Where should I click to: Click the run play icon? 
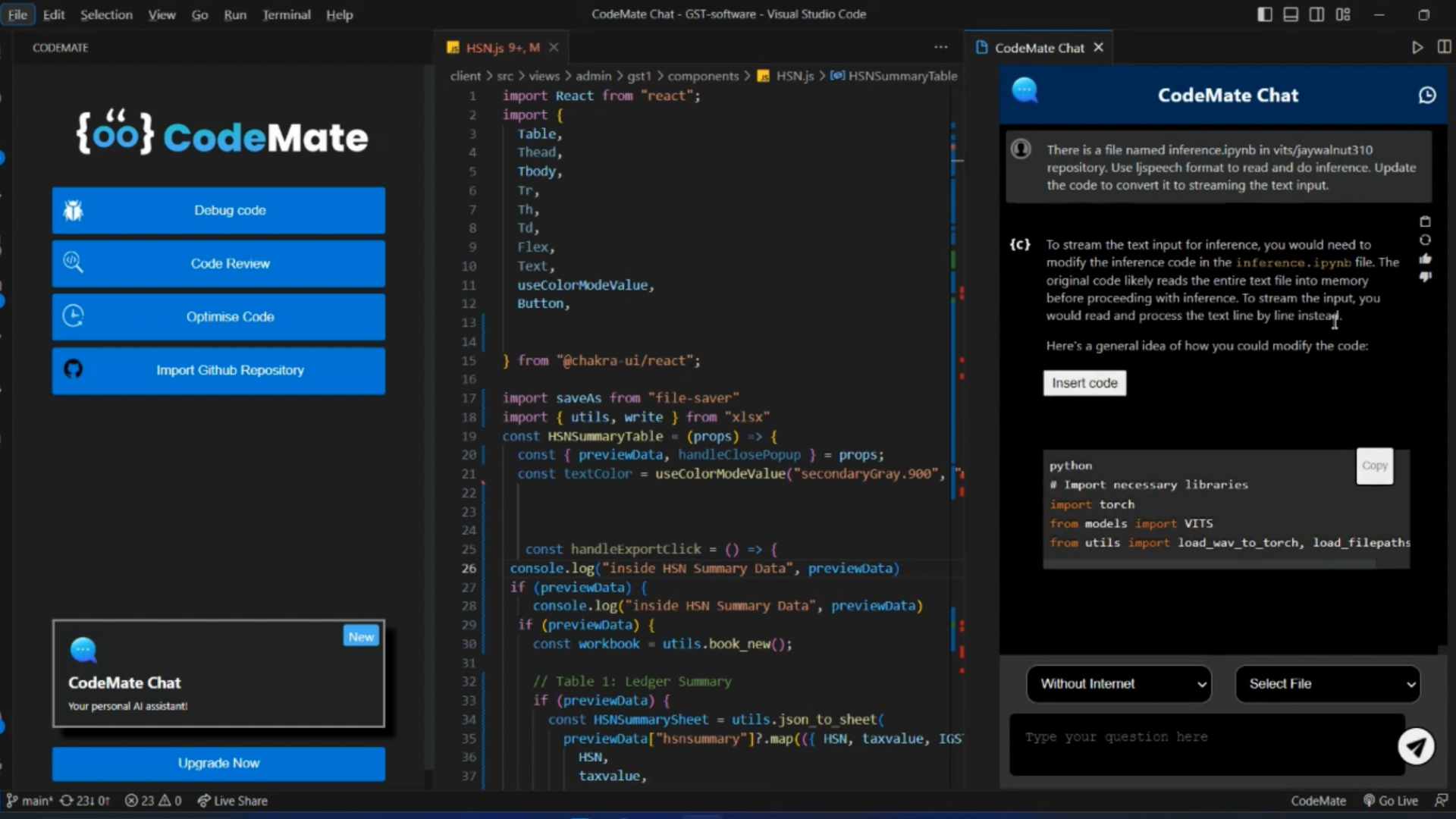click(x=1417, y=47)
